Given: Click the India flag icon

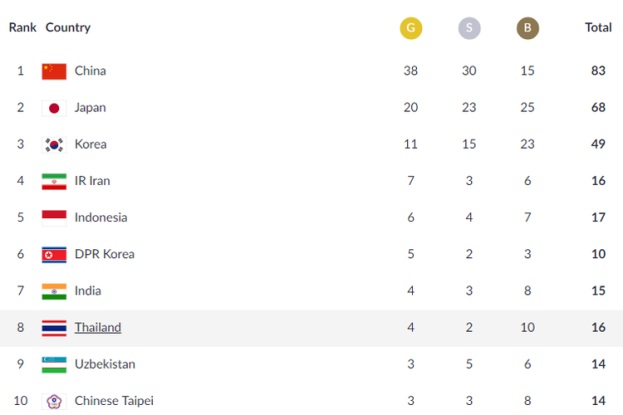Looking at the screenshot, I should point(54,291).
